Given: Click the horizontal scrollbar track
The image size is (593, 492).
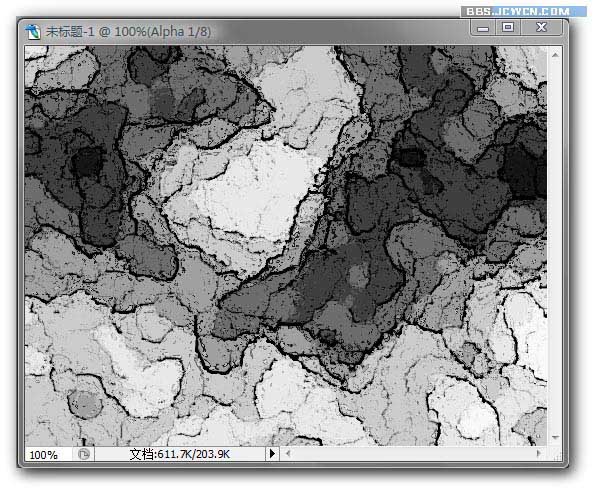Looking at the screenshot, I should [x=413, y=453].
